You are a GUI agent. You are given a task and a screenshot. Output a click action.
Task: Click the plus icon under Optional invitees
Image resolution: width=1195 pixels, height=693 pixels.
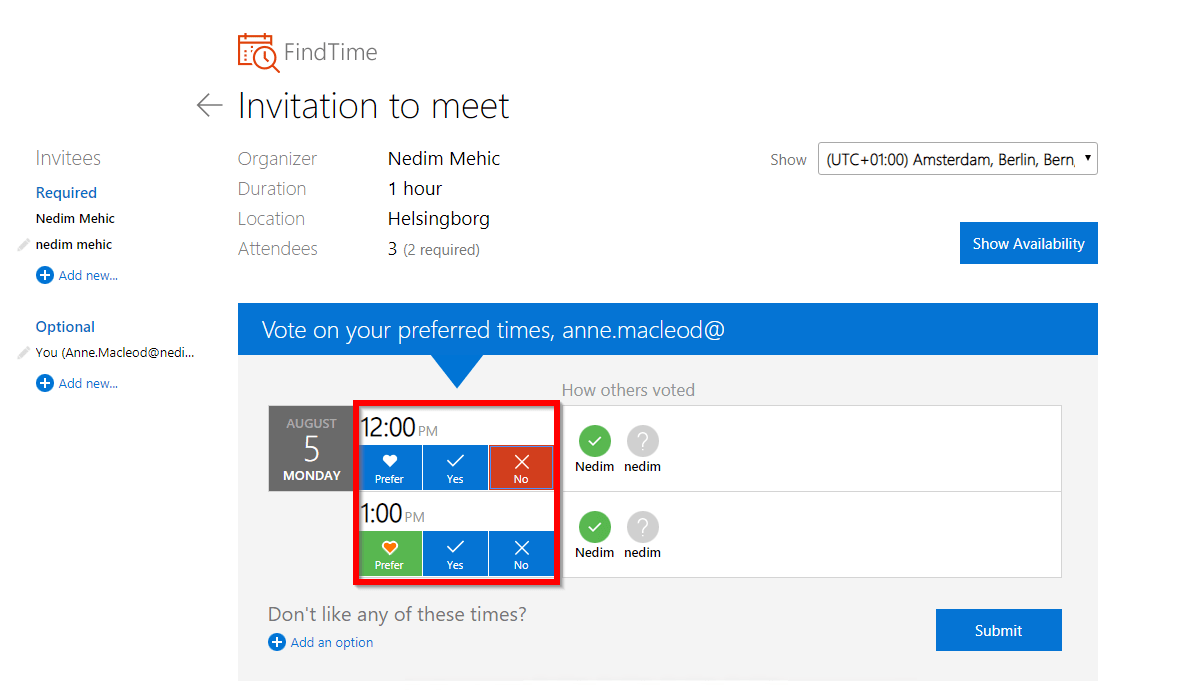click(x=45, y=383)
